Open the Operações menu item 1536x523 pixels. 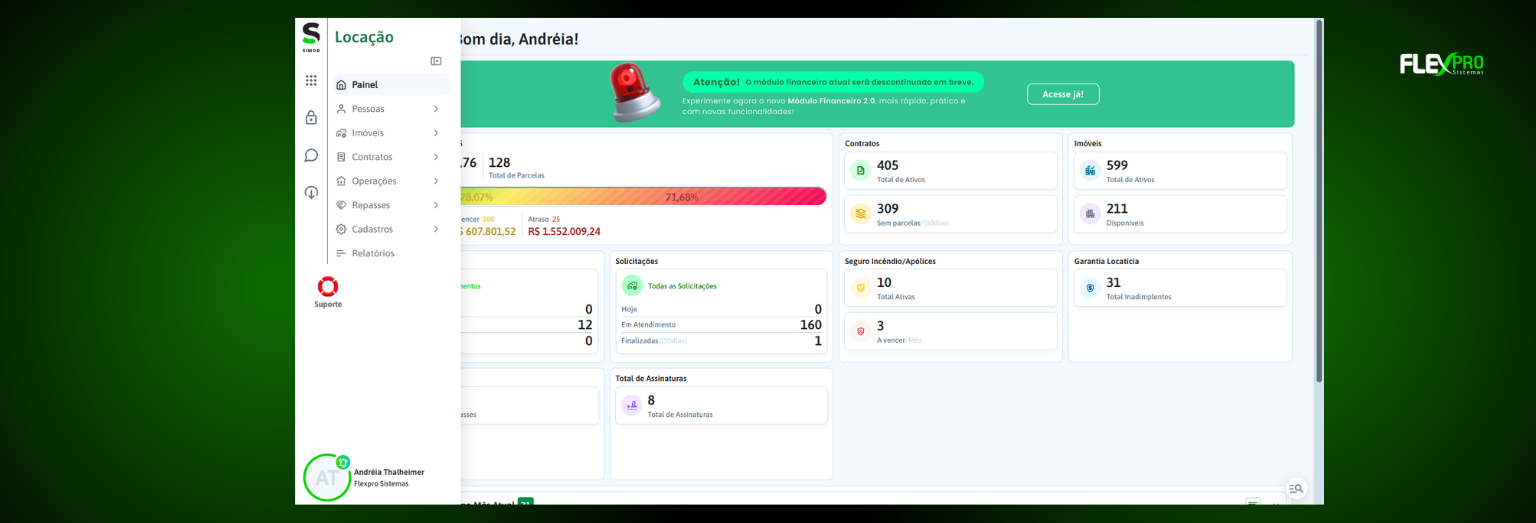(x=391, y=181)
